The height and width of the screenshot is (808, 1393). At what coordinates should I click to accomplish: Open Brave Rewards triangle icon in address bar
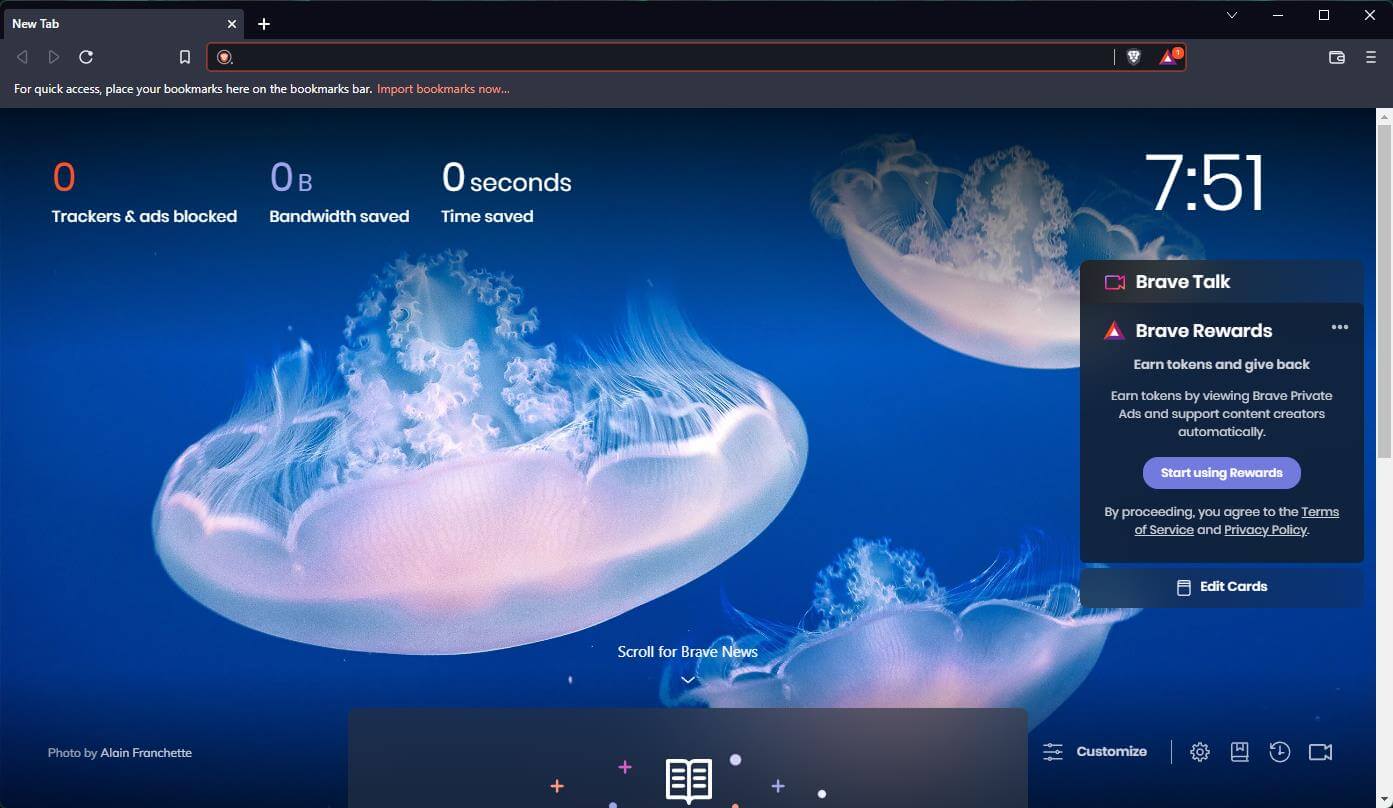tap(1168, 57)
